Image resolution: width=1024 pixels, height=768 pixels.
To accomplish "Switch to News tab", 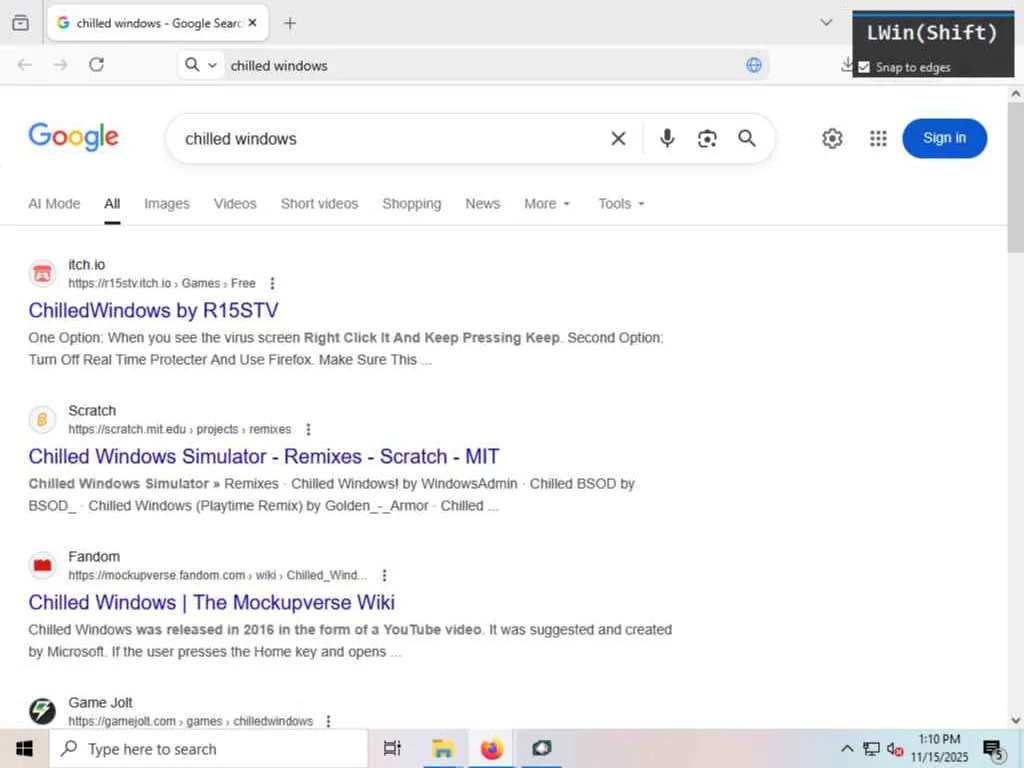I will [483, 204].
